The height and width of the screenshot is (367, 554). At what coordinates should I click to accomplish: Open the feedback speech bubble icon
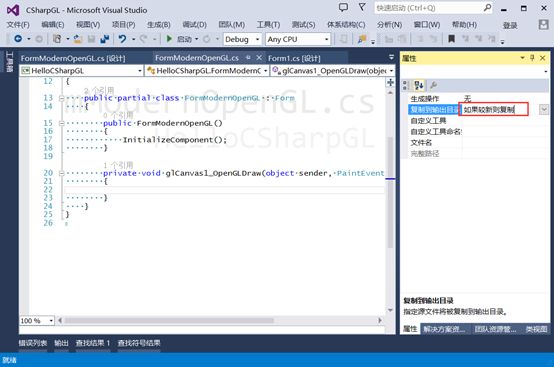click(343, 7)
